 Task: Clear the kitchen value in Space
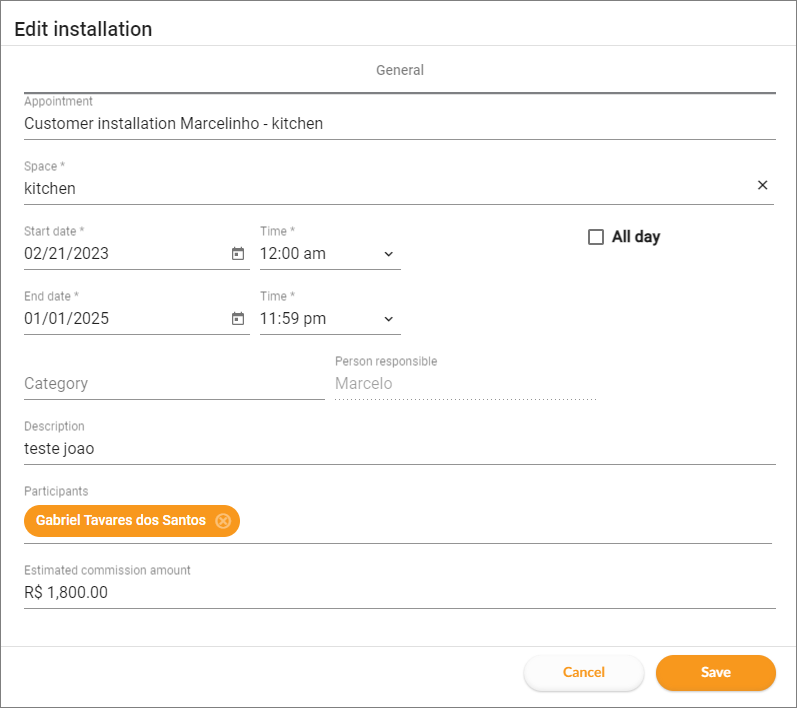762,185
